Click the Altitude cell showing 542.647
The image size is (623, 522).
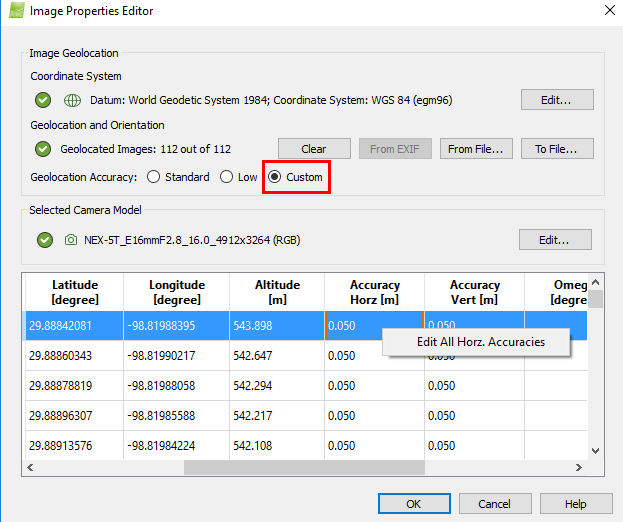(x=275, y=355)
